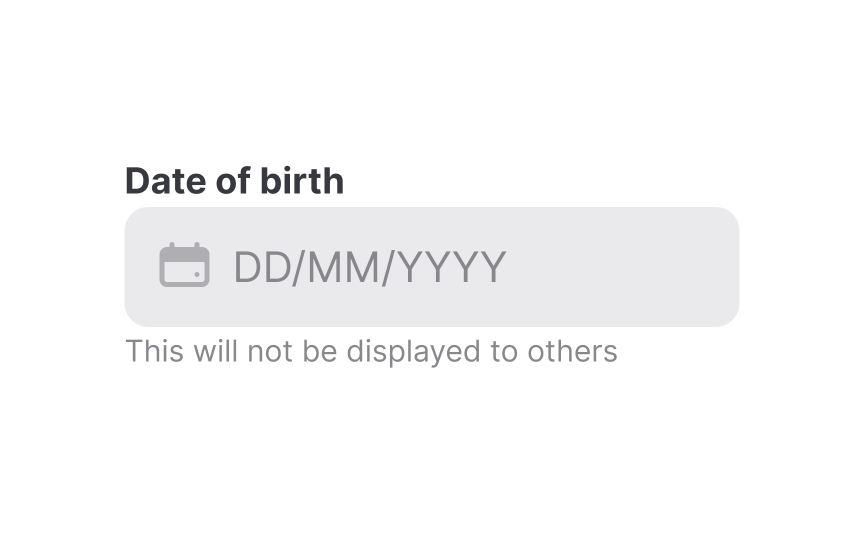The image size is (864, 540).
Task: Select the bold Date of birth heading
Action: click(x=234, y=181)
